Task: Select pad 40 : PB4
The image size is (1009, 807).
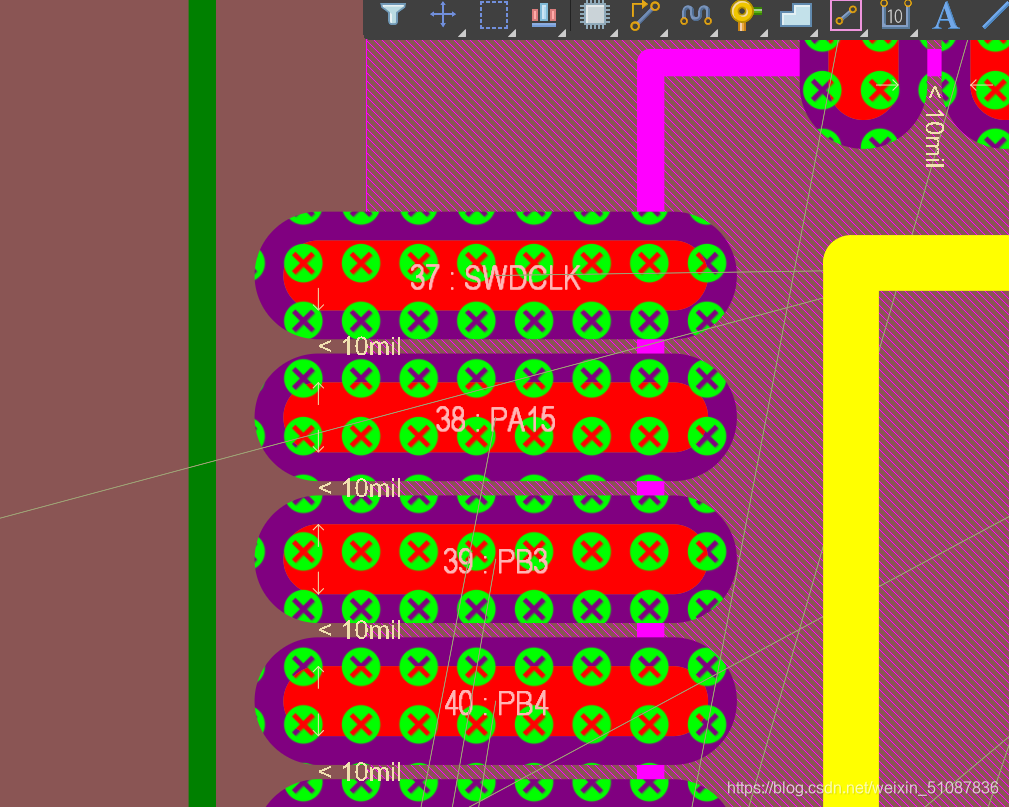Action: click(495, 702)
